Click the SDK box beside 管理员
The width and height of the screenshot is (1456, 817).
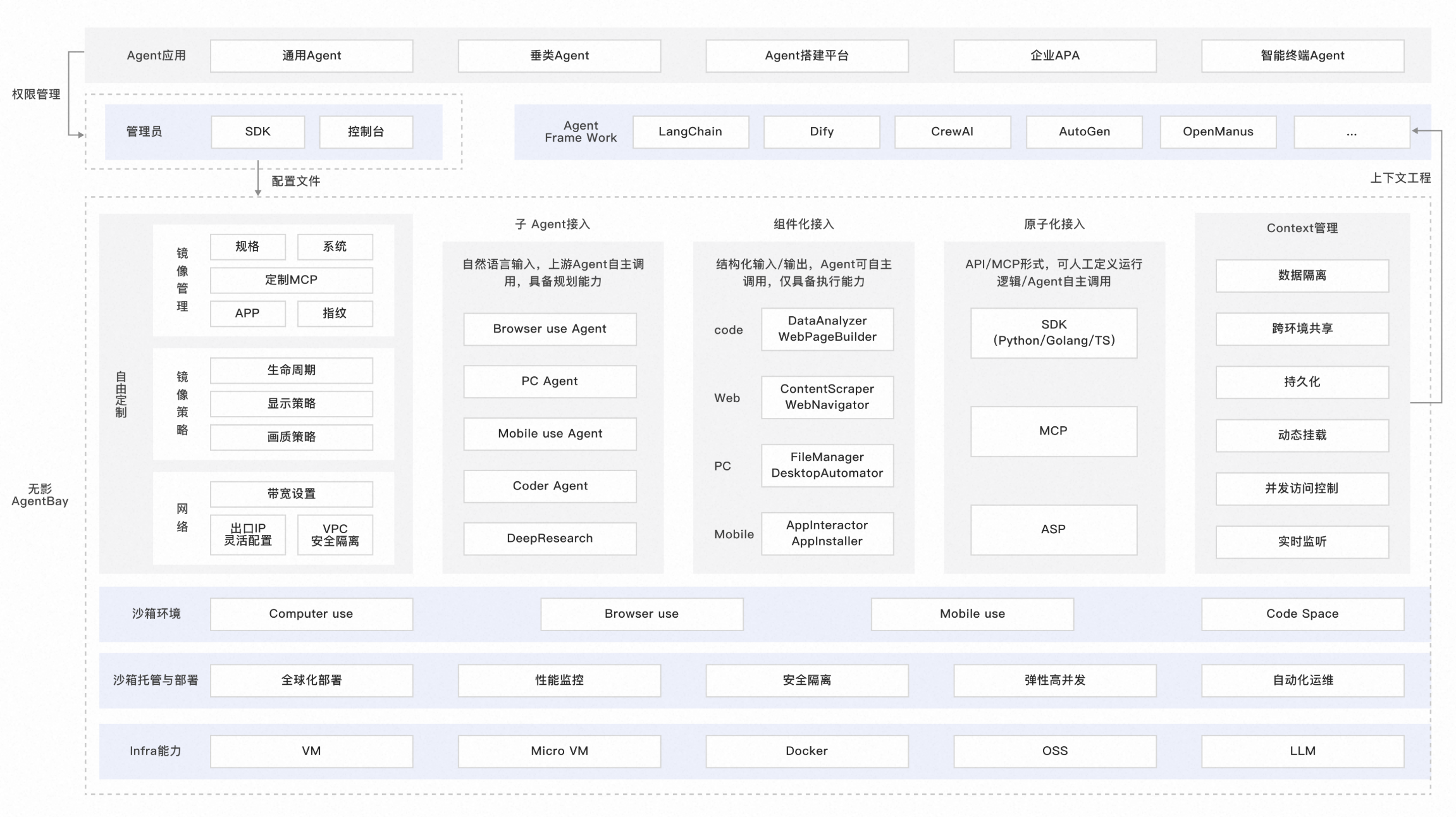pos(257,132)
